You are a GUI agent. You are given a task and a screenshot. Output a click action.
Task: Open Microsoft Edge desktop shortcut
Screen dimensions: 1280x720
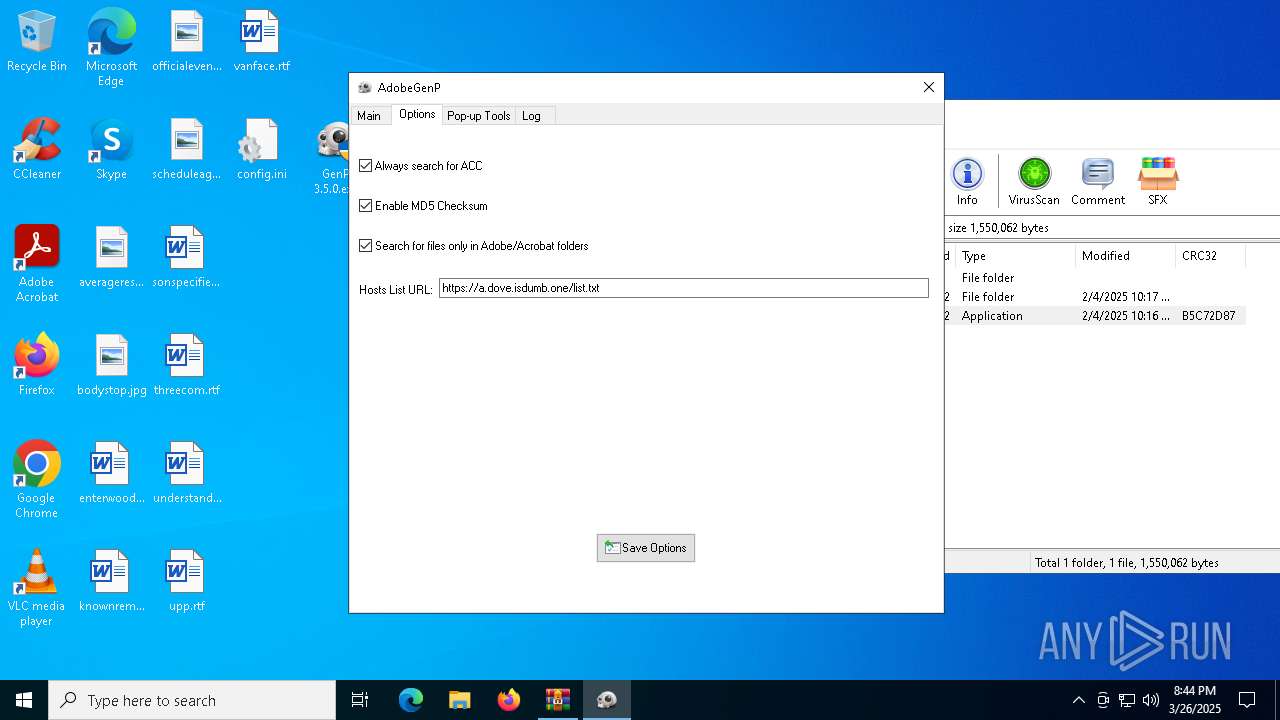[x=111, y=47]
